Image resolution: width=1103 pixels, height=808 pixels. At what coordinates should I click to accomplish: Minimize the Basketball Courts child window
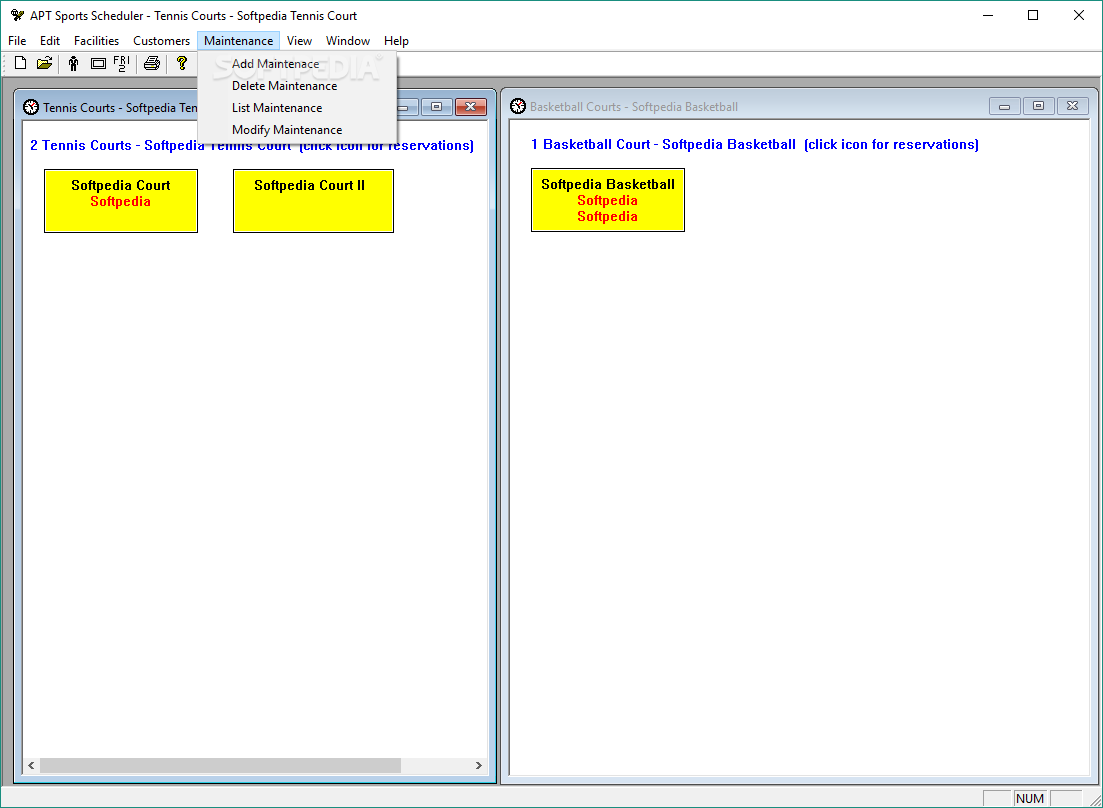click(1004, 106)
